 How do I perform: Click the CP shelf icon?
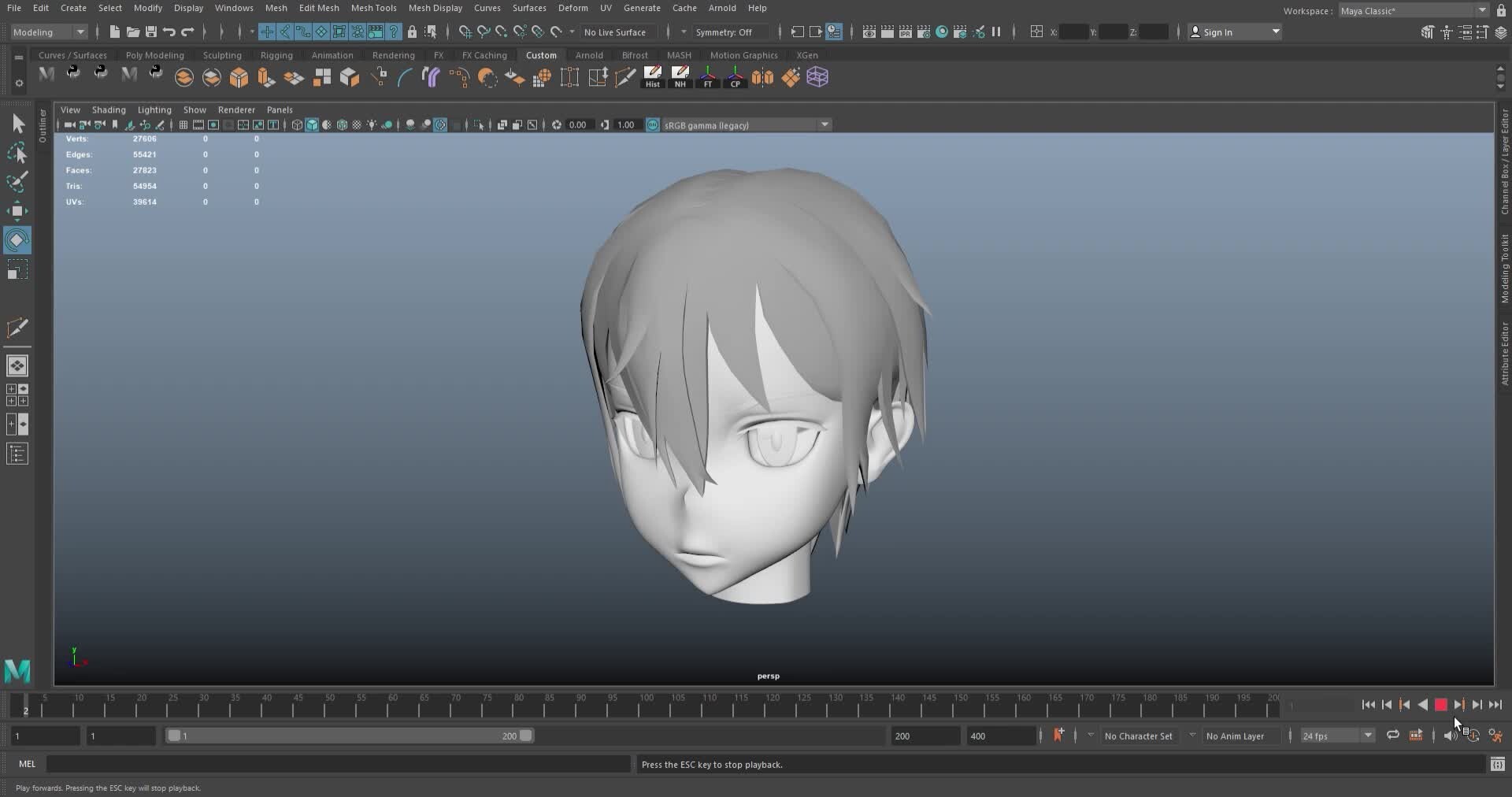734,76
